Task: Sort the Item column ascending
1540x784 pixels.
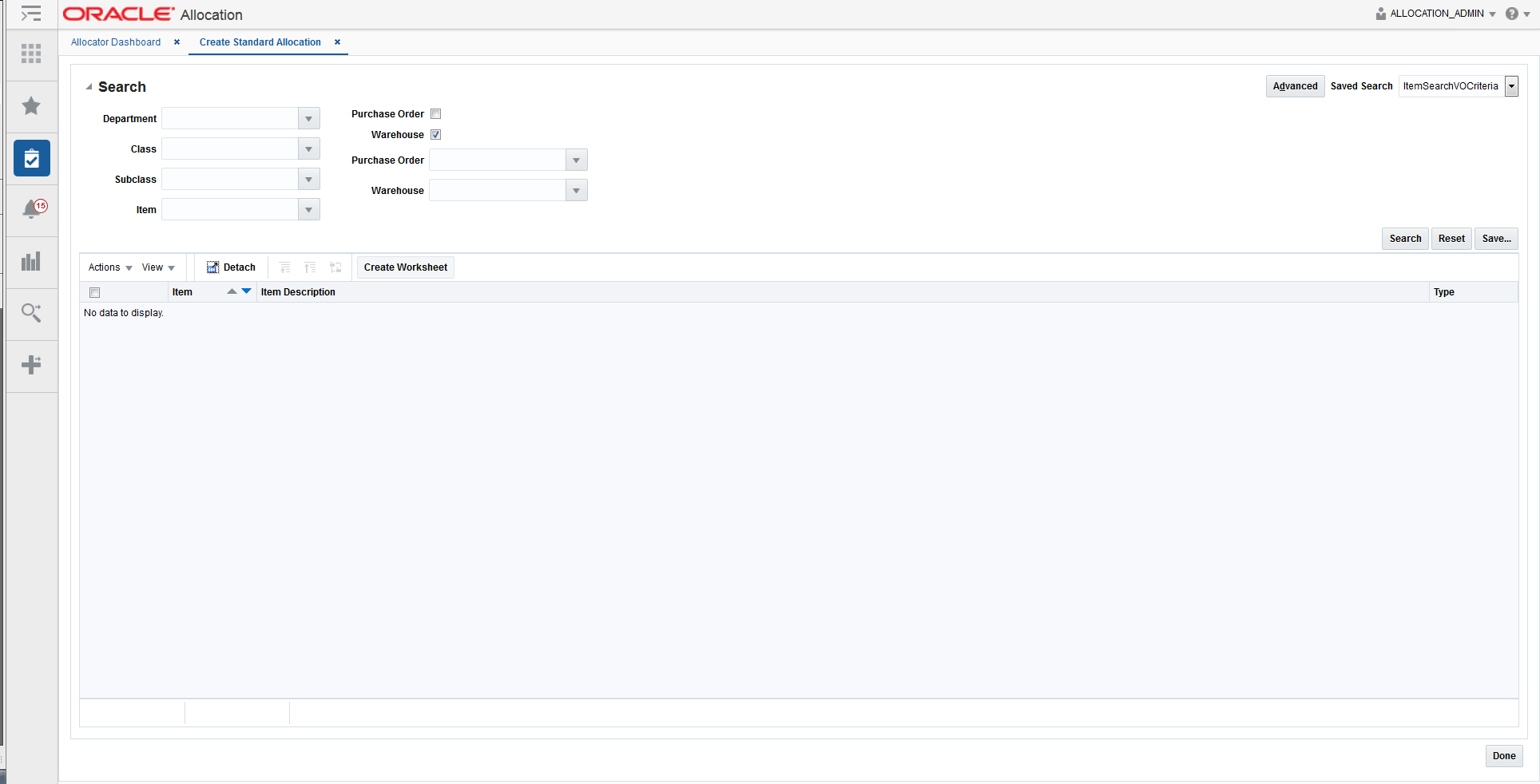Action: 232,291
